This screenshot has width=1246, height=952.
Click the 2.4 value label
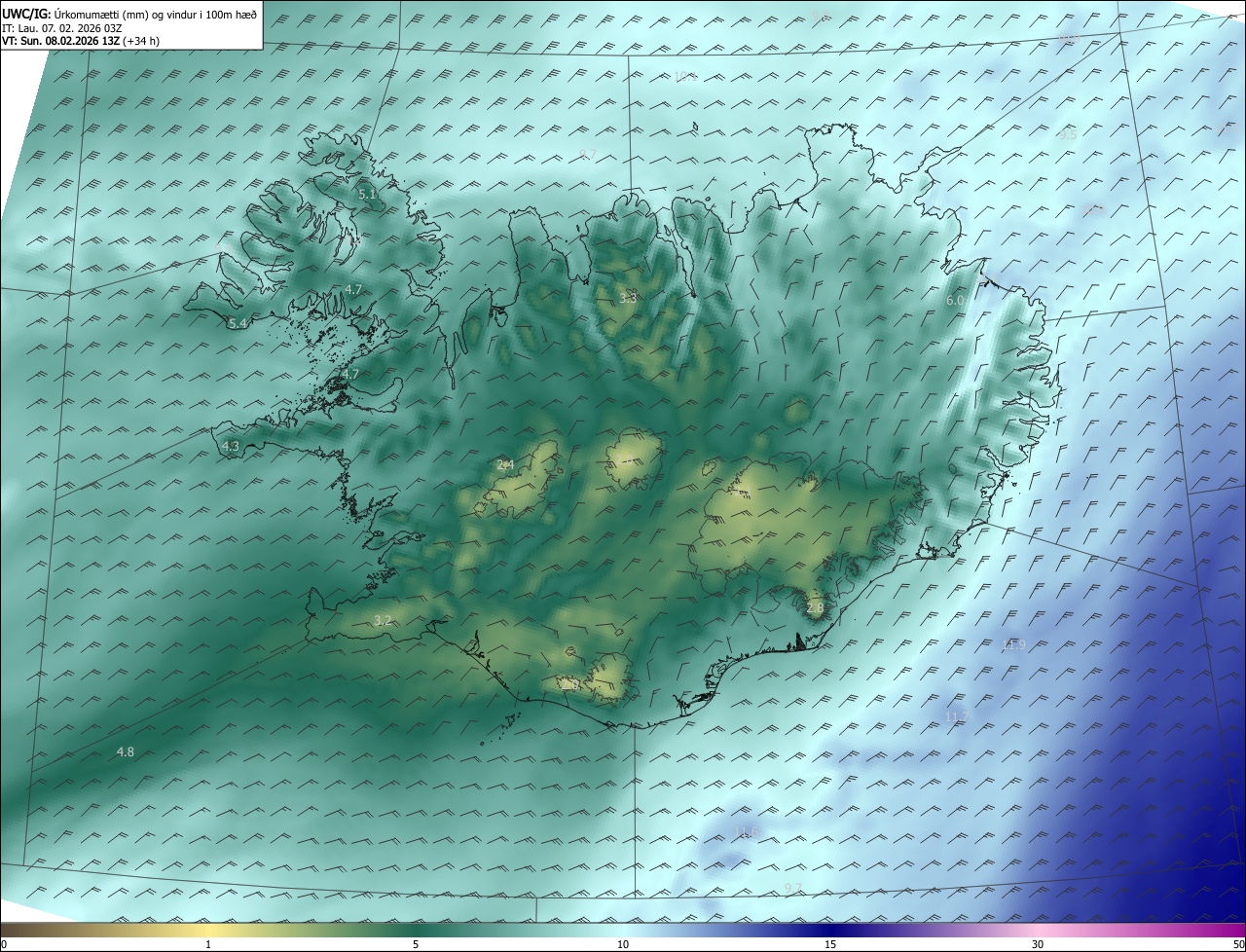[x=505, y=465]
